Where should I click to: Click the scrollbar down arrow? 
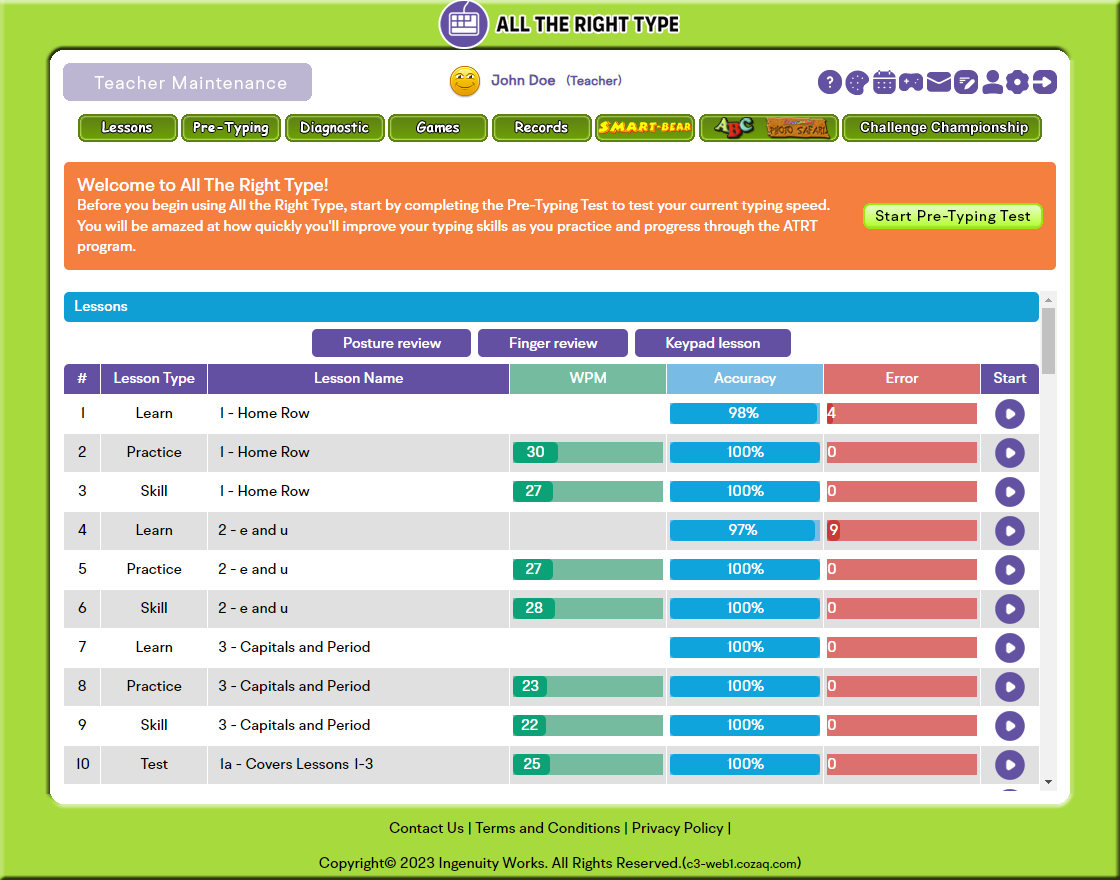point(1048,782)
